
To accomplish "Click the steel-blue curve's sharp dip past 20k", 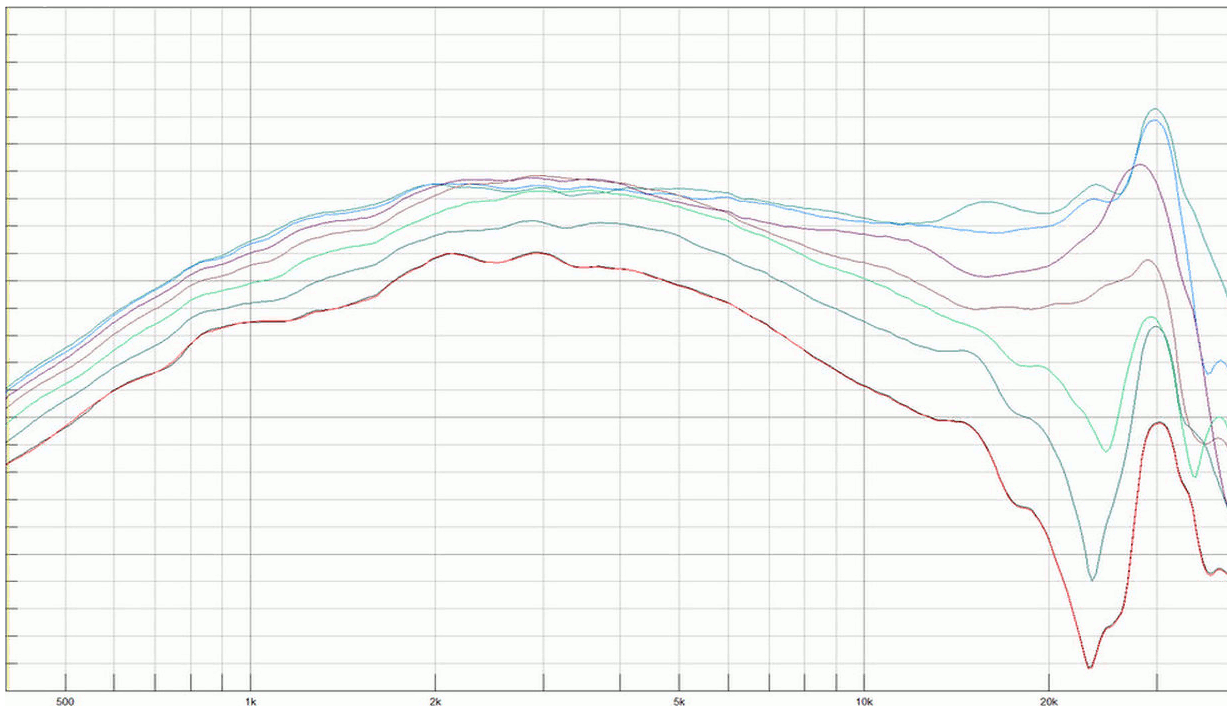I will (1092, 580).
